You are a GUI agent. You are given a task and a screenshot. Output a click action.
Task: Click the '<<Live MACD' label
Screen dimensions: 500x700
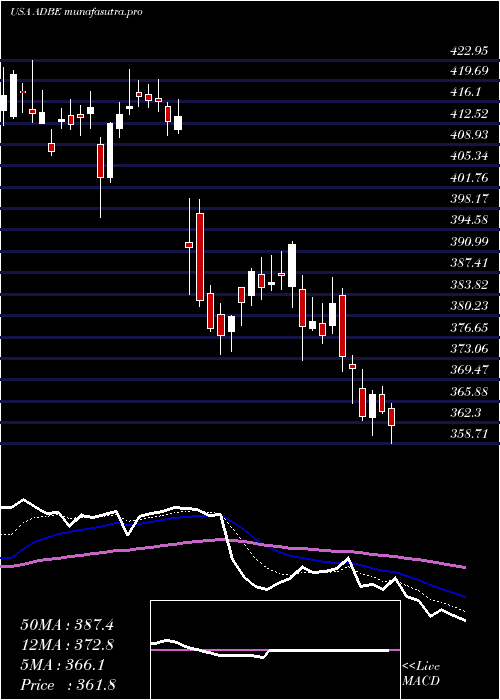click(x=421, y=674)
